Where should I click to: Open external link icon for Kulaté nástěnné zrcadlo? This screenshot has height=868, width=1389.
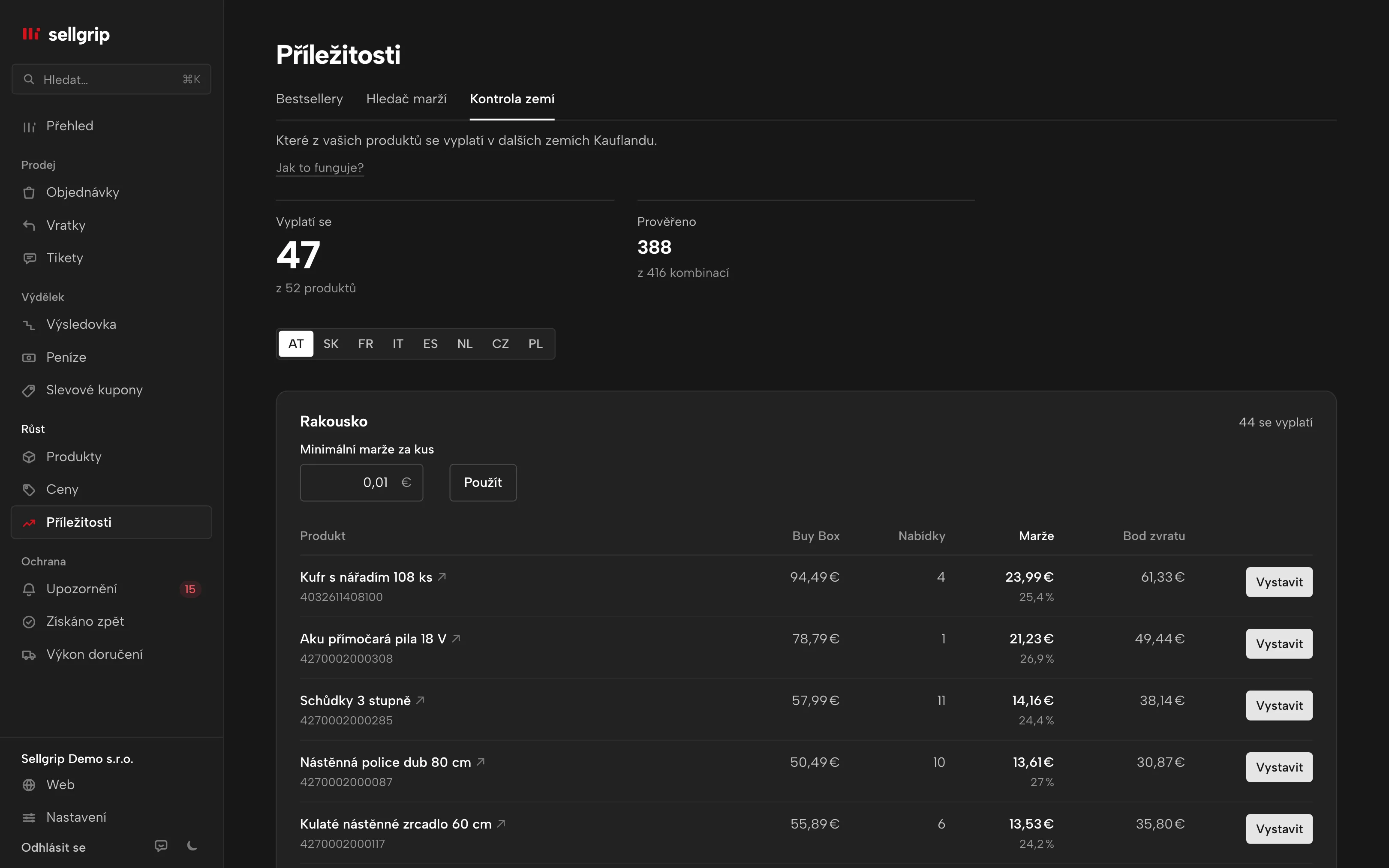coord(501,824)
